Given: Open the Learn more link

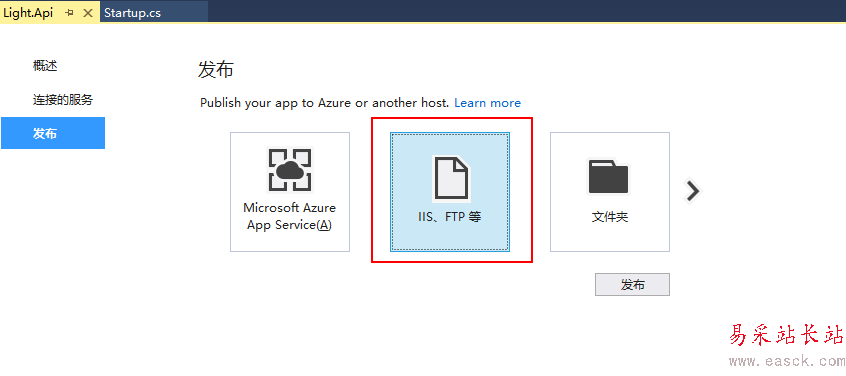Looking at the screenshot, I should 488,103.
